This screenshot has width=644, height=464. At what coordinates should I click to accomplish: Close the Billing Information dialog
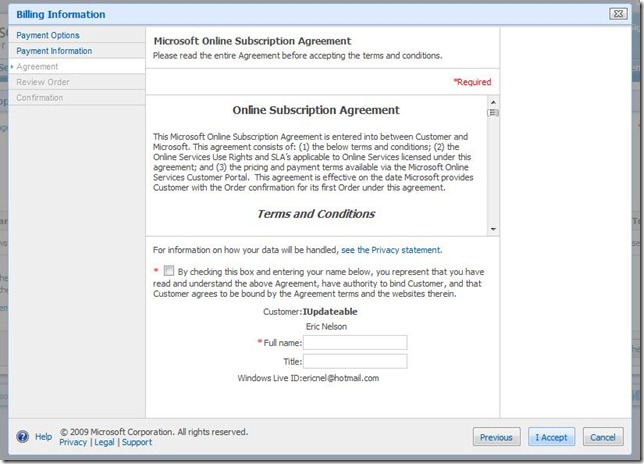coord(618,14)
